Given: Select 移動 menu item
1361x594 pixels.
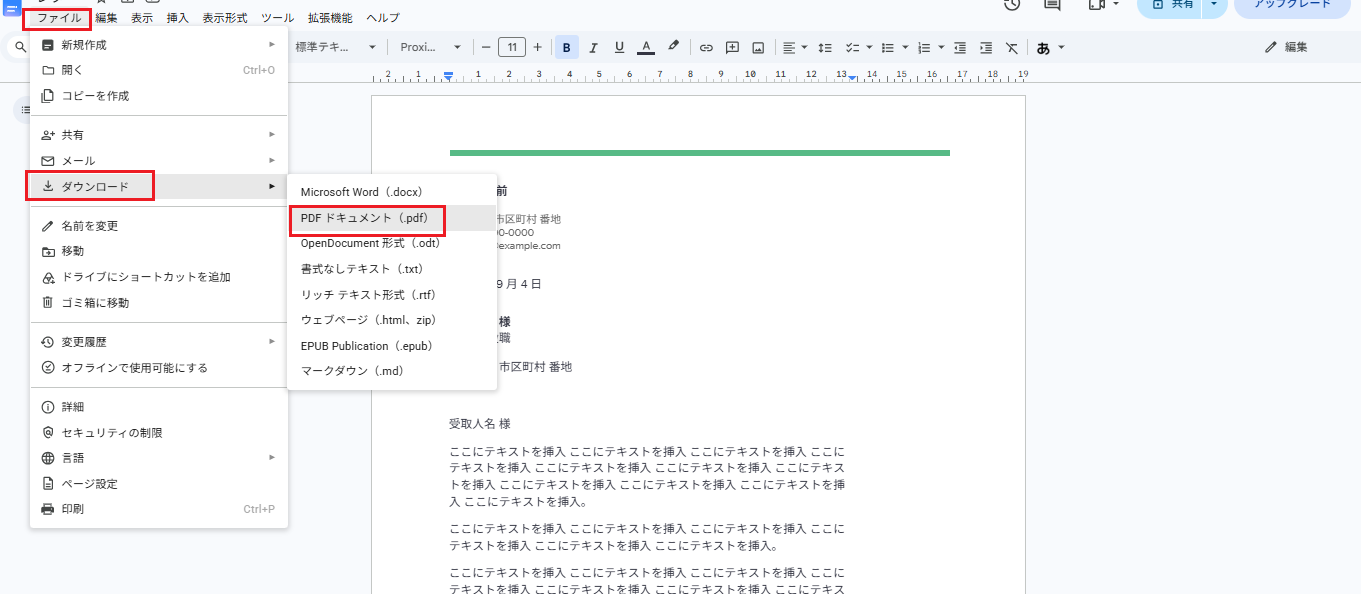Looking at the screenshot, I should tap(159, 251).
